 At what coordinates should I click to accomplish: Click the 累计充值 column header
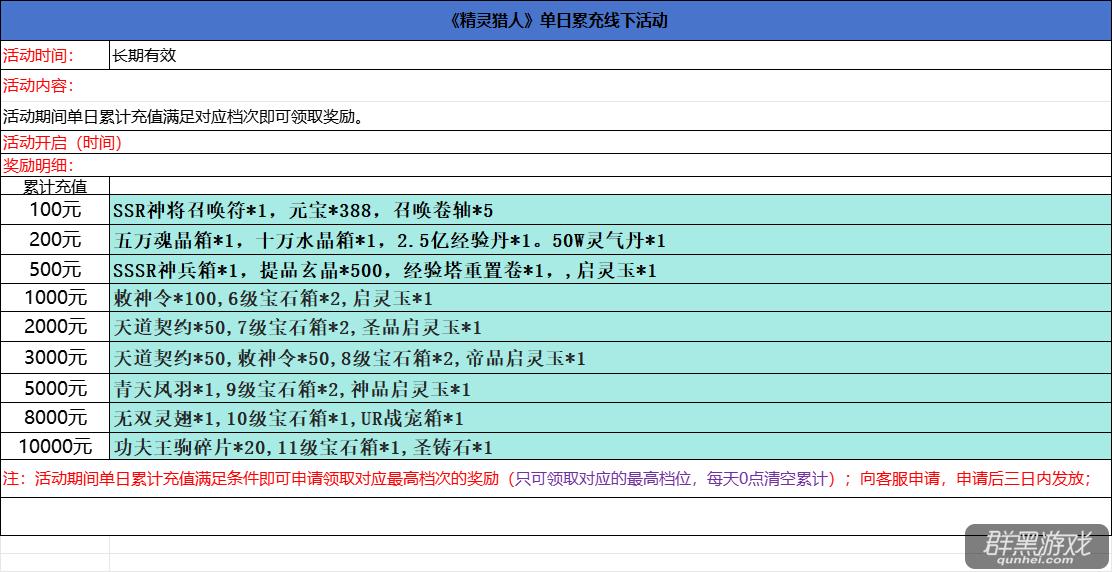[55, 186]
